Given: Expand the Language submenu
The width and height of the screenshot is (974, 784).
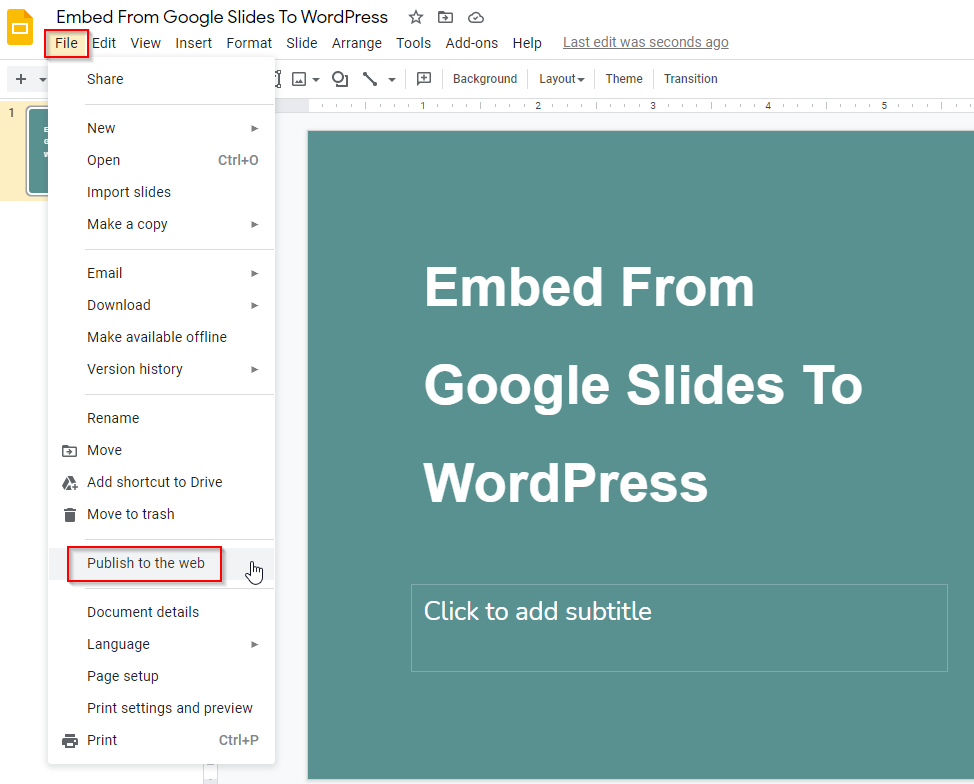Looking at the screenshot, I should pyautogui.click(x=162, y=644).
